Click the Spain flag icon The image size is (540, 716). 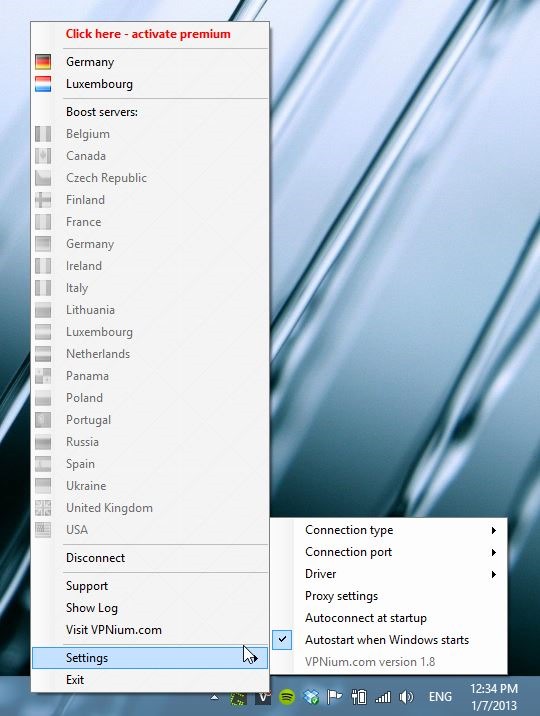(x=43, y=463)
